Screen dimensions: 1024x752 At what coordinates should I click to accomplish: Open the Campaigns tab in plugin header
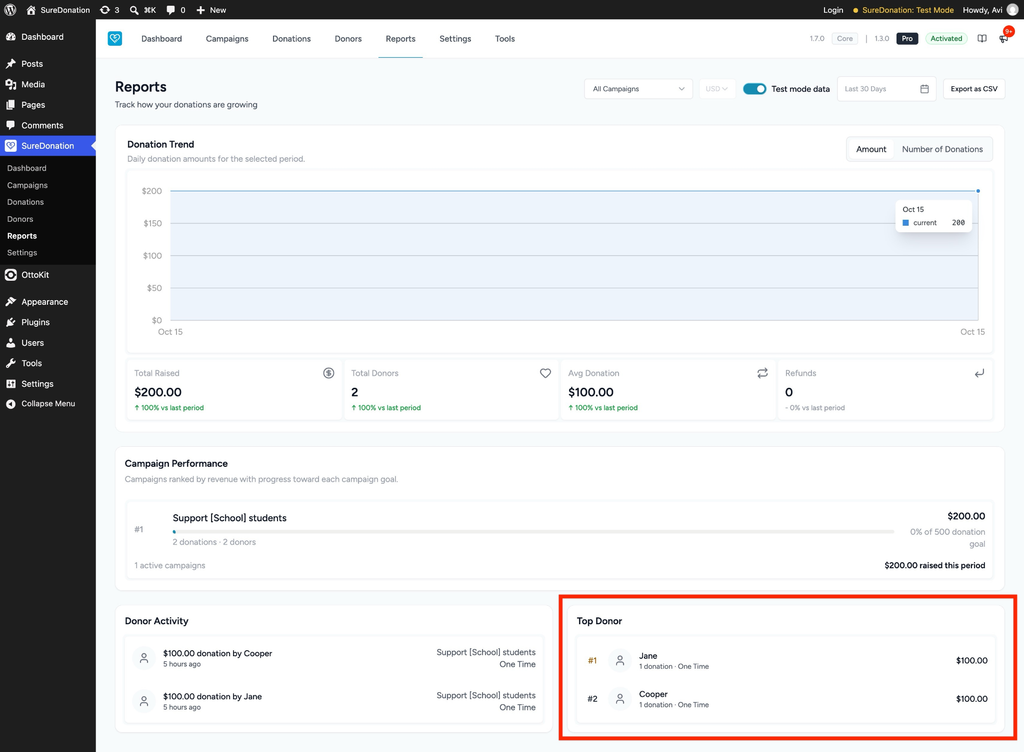227,39
